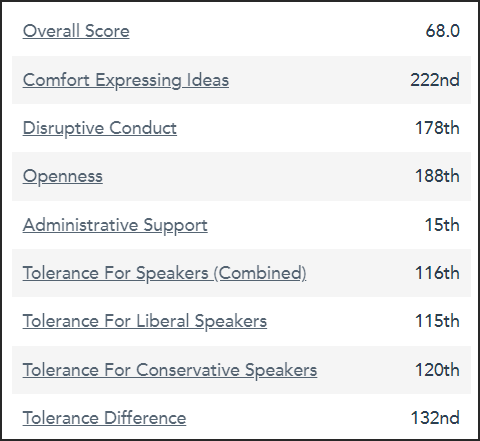Open Tolerance For Liberal Speakers link
This screenshot has height=441, width=480.
(x=145, y=322)
